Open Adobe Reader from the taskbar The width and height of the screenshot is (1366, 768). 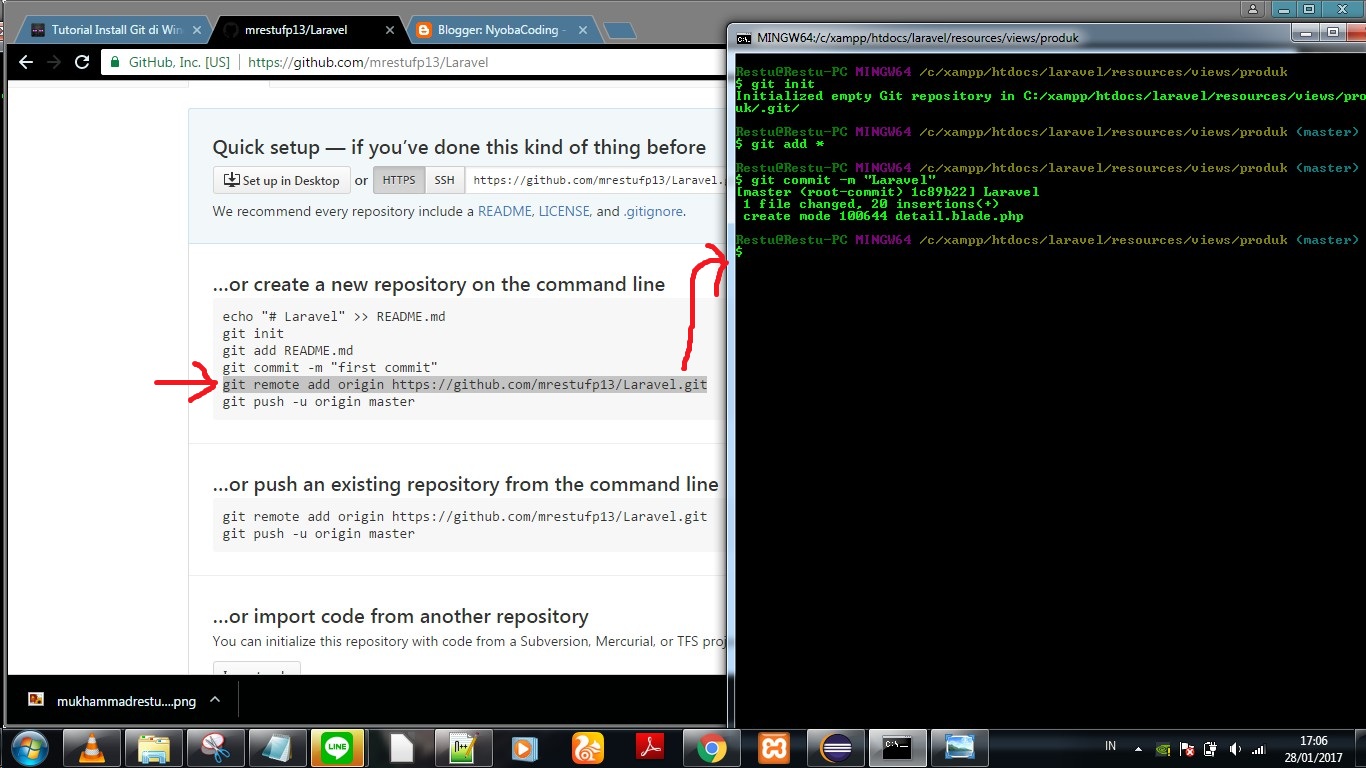pos(649,747)
